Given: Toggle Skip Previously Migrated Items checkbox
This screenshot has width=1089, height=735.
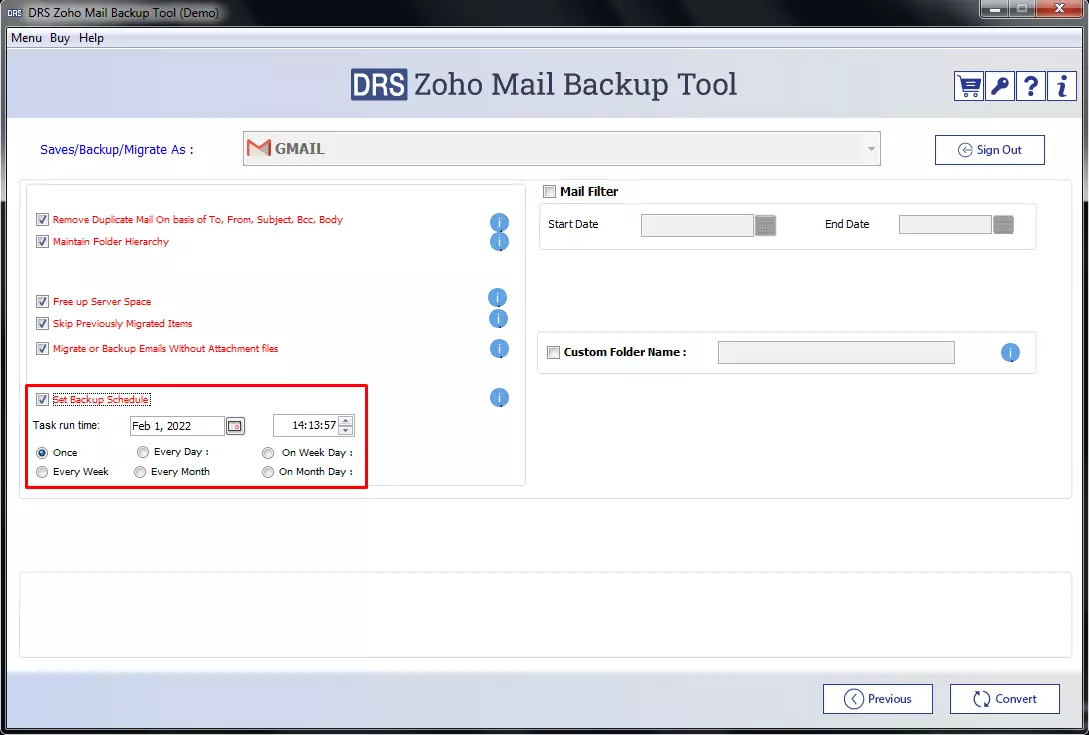Looking at the screenshot, I should click(42, 324).
